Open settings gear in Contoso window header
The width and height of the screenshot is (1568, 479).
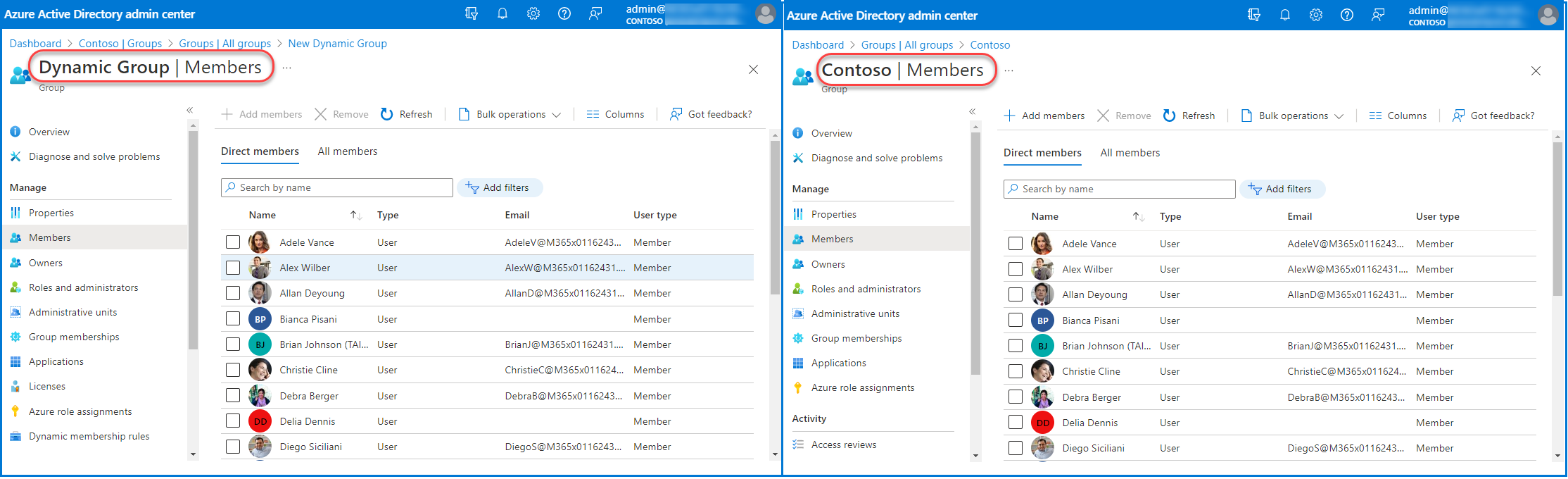[x=1315, y=15]
